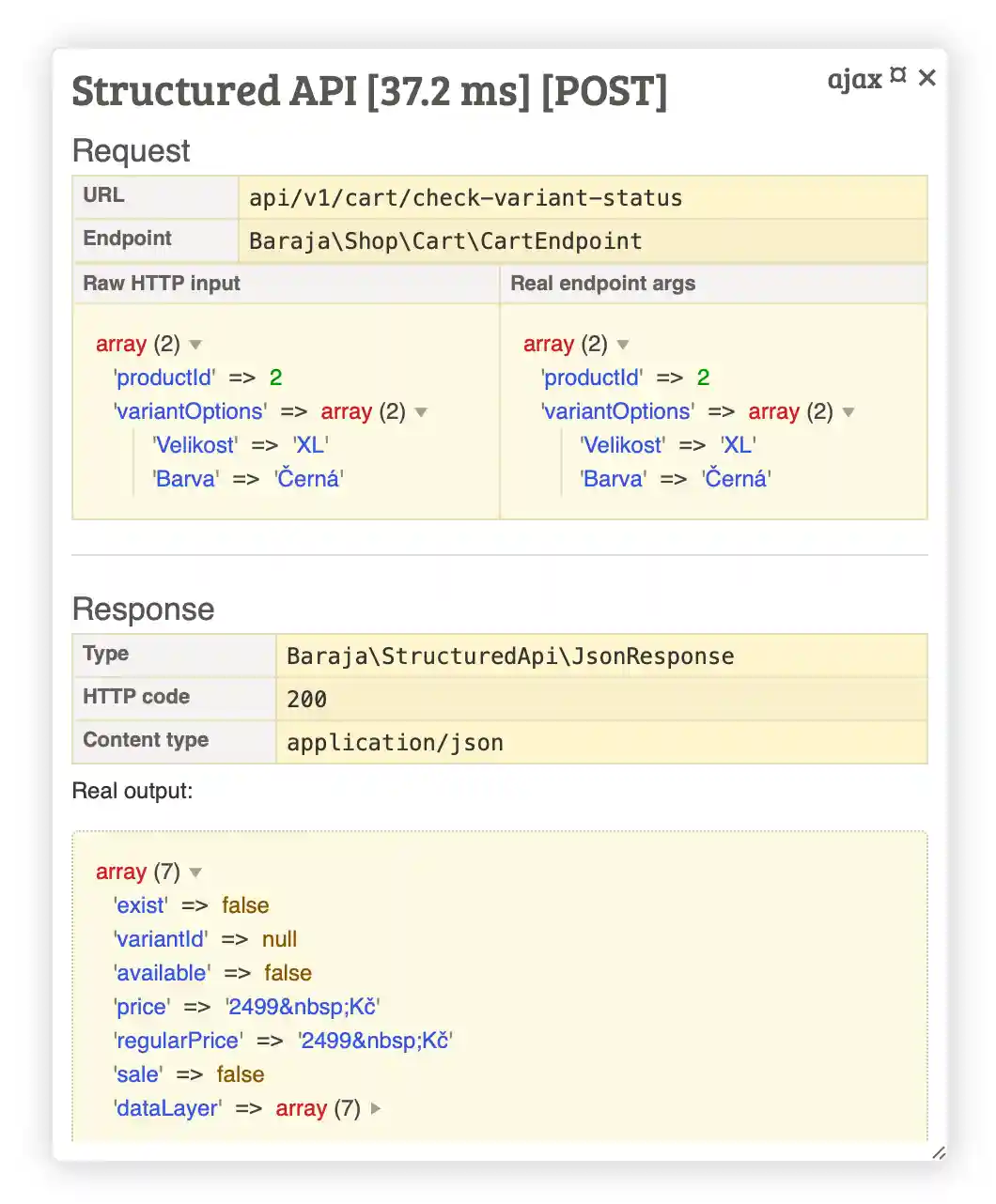Expand the dataLayer array in Real output
996x1204 pixels.
(374, 1108)
